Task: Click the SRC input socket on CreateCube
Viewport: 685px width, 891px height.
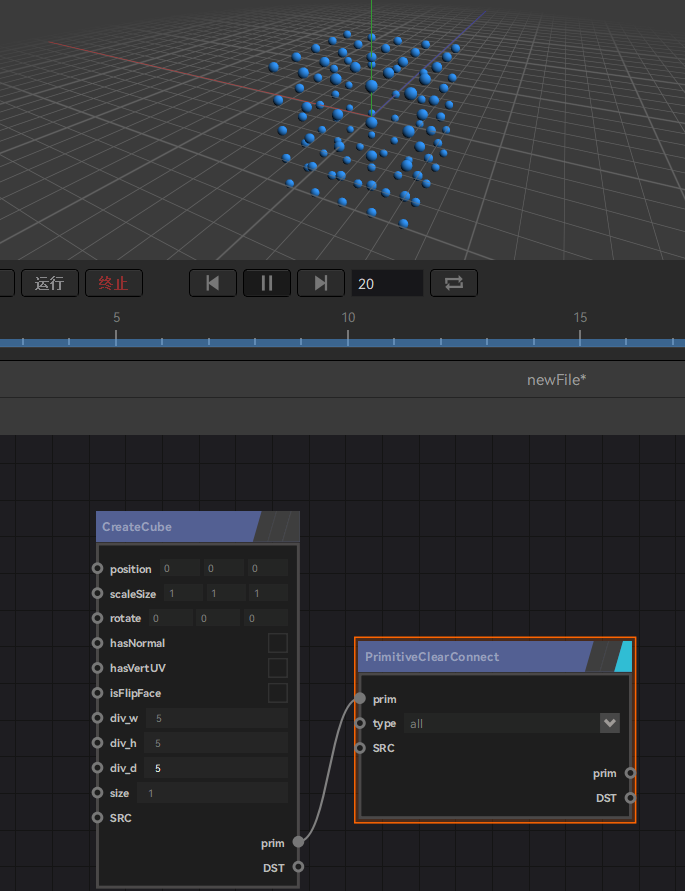Action: pos(97,818)
